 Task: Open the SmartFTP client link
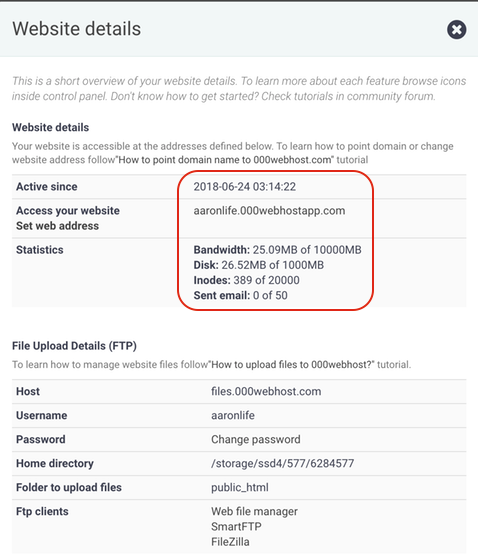point(236,527)
